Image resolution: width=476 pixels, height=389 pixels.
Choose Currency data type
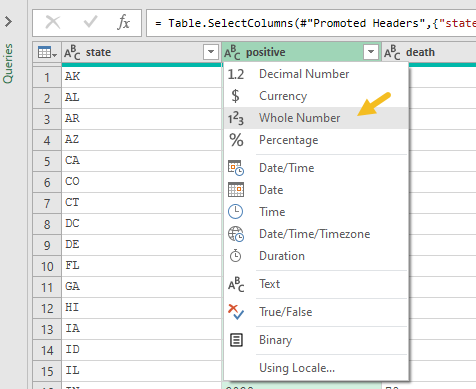316,96
